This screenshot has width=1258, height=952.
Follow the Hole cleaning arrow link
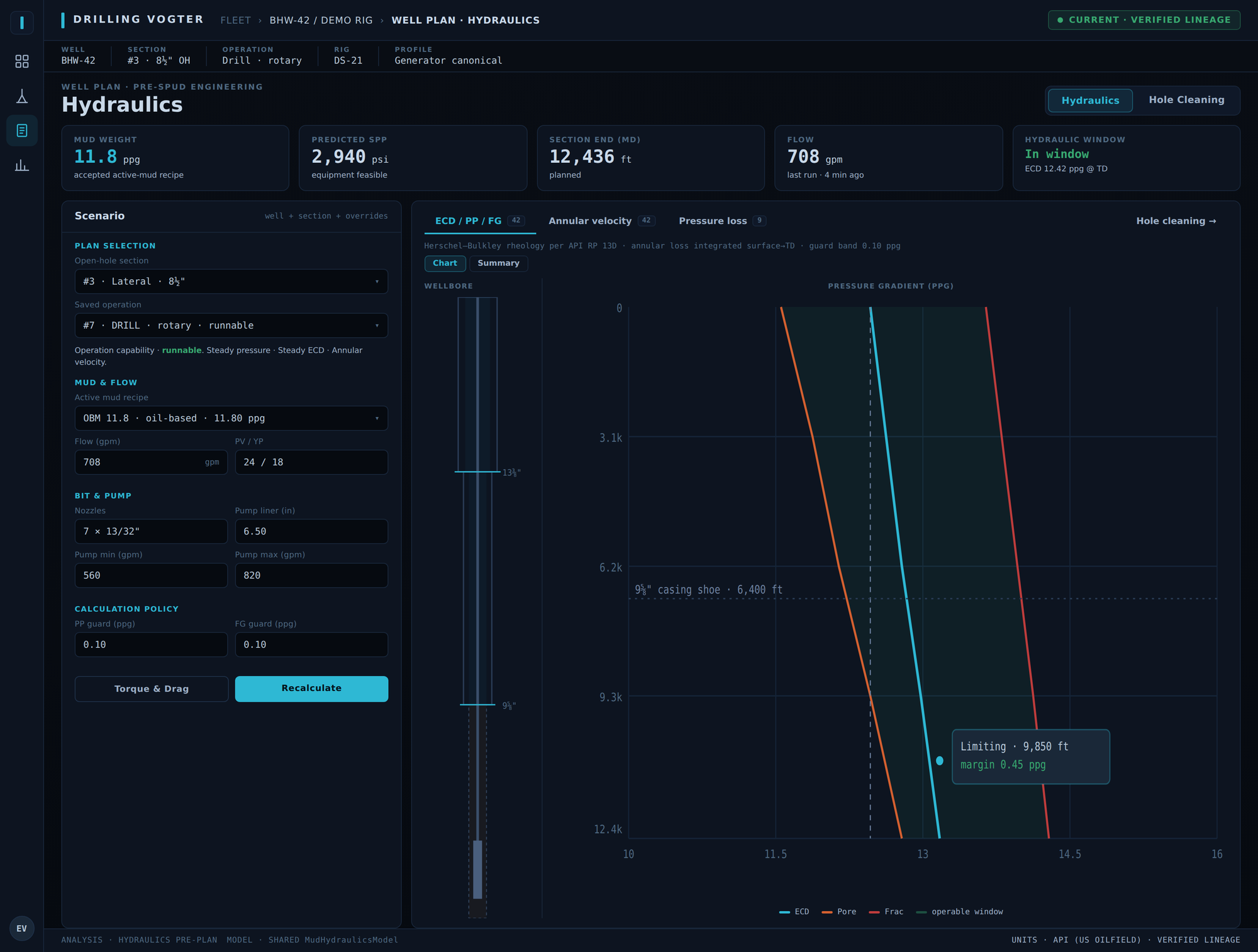pos(1176,221)
